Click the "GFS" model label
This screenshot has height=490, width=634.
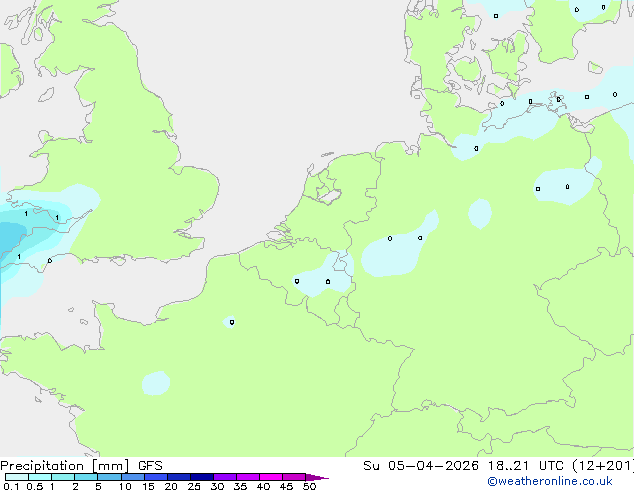[x=150, y=466]
